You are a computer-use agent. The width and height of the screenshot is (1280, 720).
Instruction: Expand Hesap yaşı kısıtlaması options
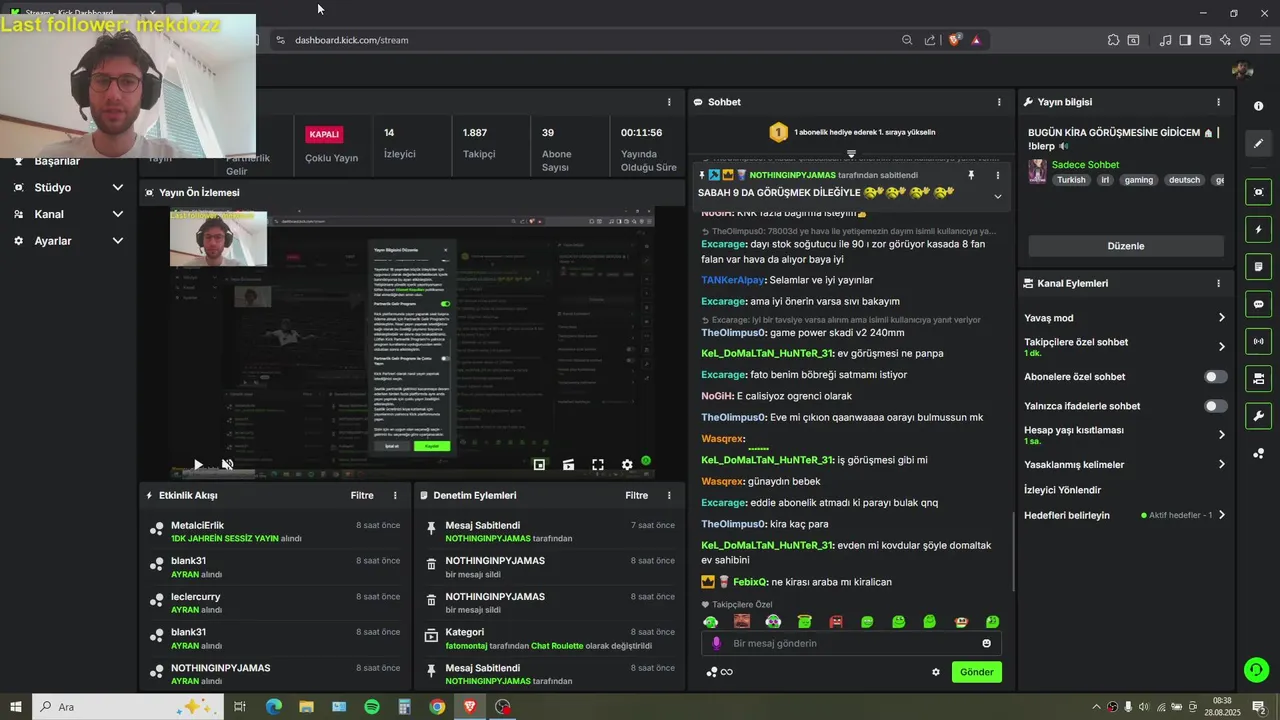point(1221,435)
